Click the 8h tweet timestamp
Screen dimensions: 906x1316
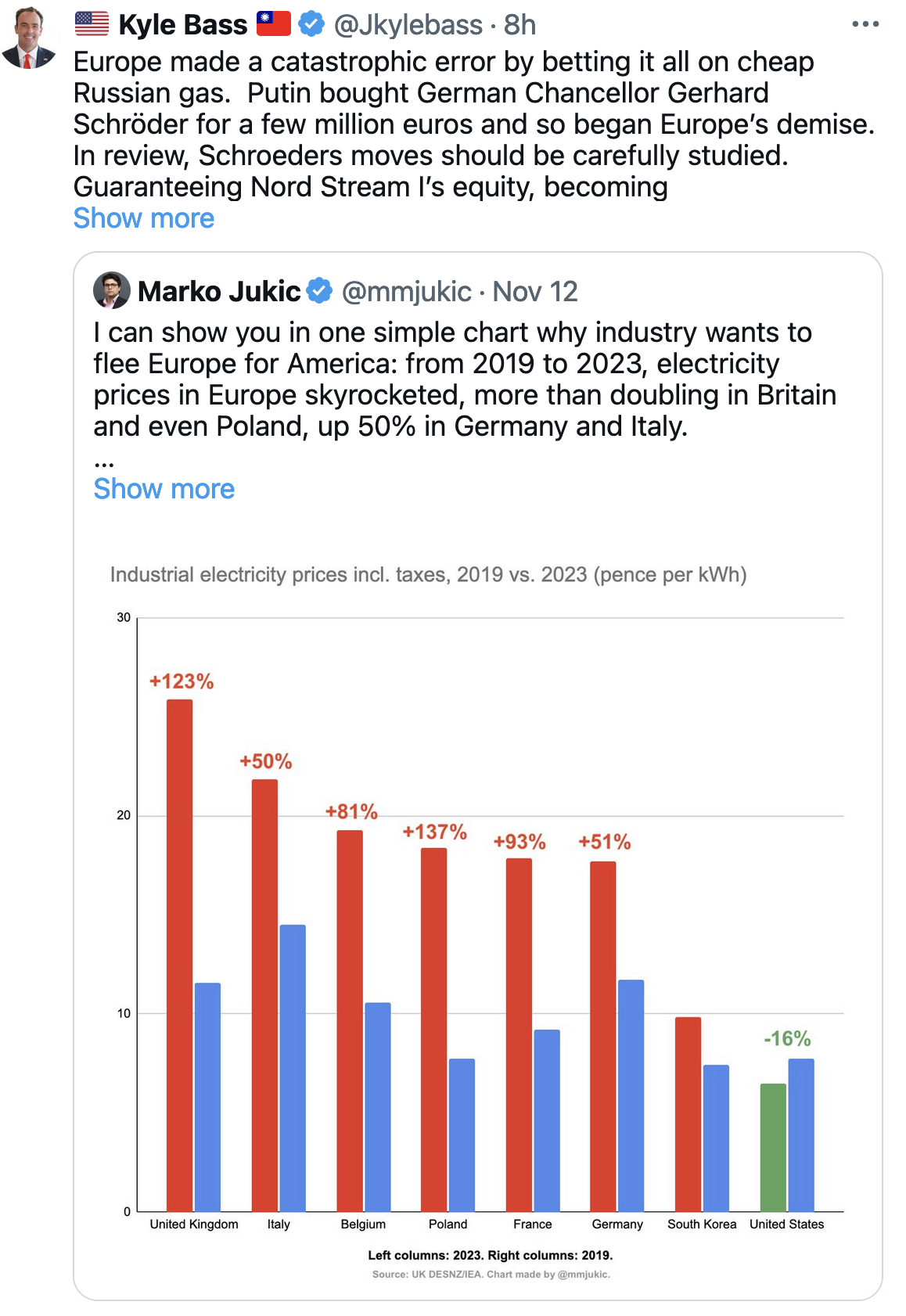520,25
